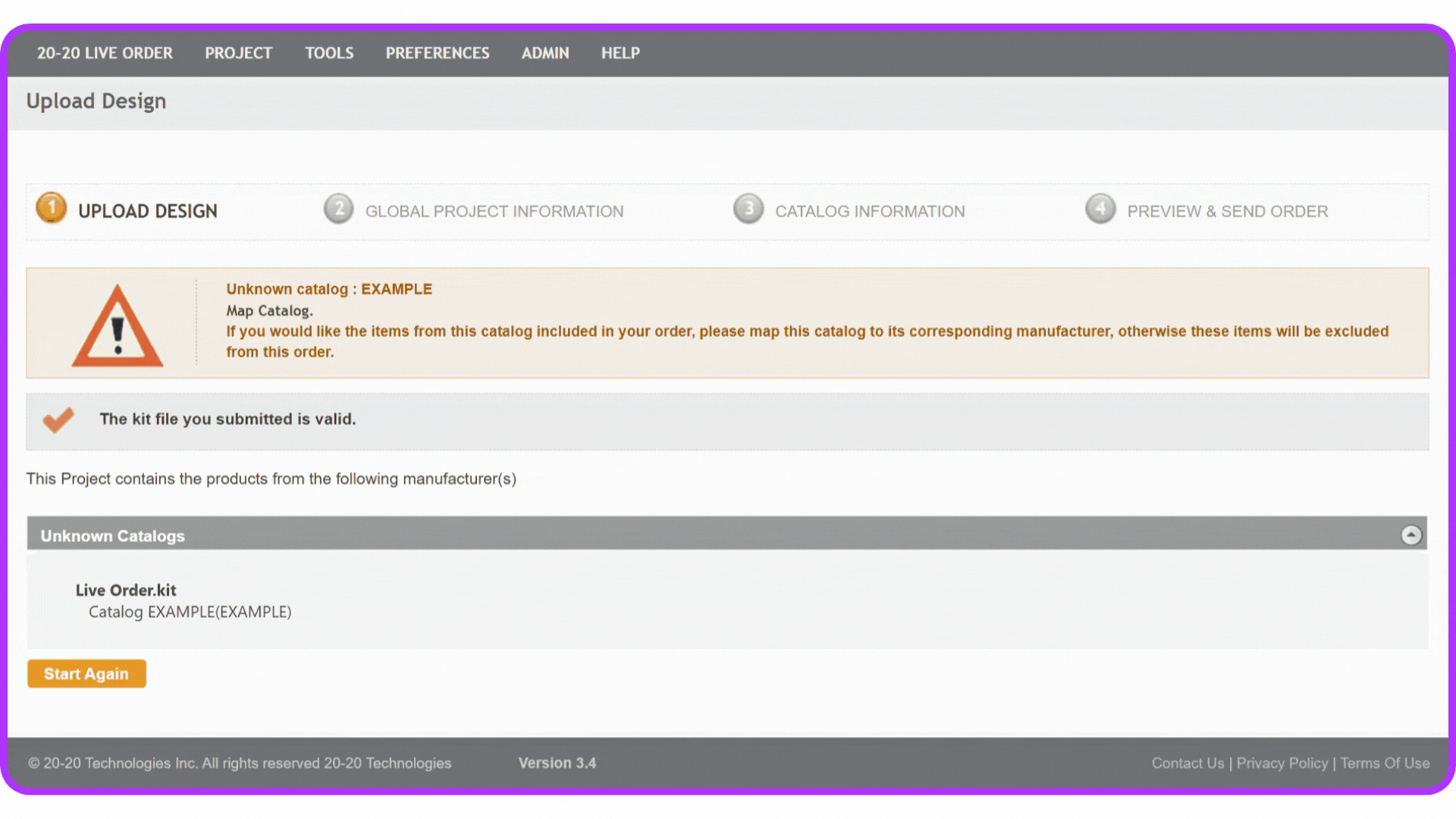The height and width of the screenshot is (819, 1456).
Task: Click the Map Catalog text
Action: click(269, 311)
